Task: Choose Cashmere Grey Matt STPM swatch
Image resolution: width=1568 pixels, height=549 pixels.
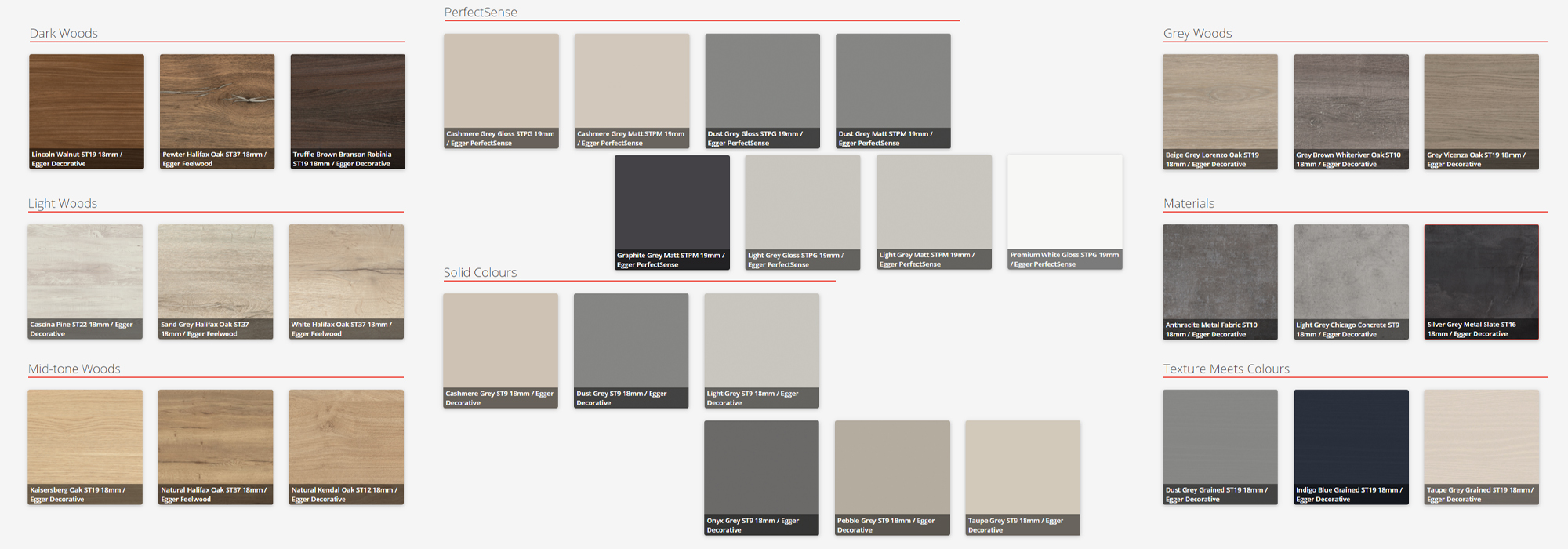Action: pyautogui.click(x=632, y=91)
